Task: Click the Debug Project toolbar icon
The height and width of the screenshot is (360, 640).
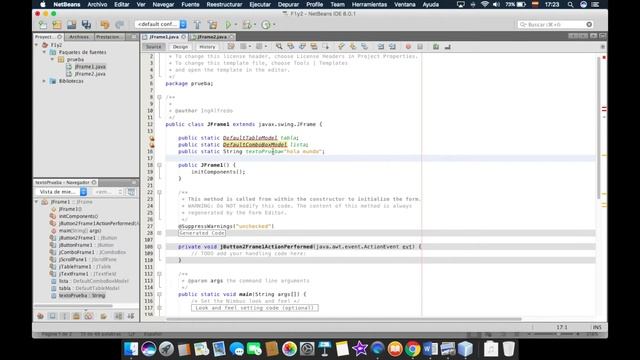Action: pos(247,24)
